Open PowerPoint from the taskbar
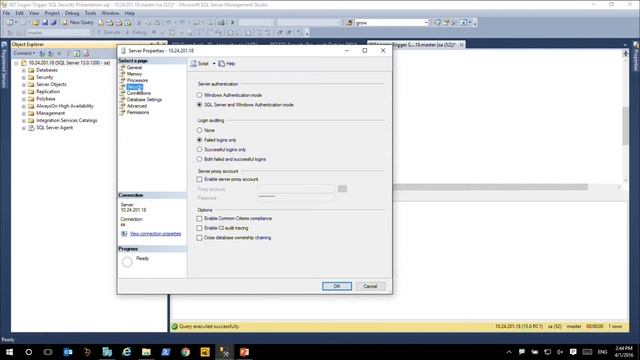The width and height of the screenshot is (640, 360). (x=244, y=352)
